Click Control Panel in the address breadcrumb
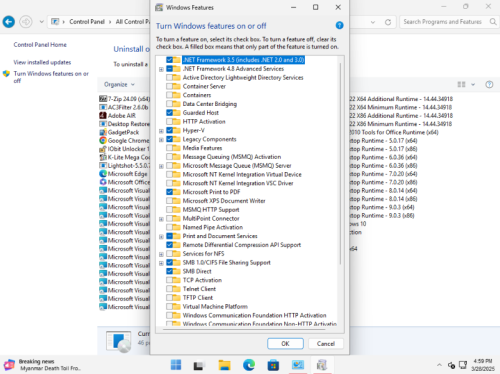Screen dimensions: 500x374 [x=87, y=22]
